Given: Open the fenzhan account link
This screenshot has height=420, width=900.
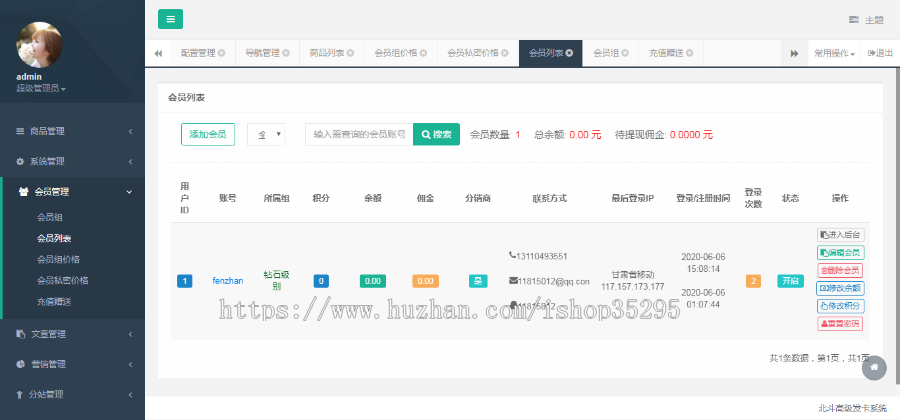Looking at the screenshot, I should pos(228,281).
